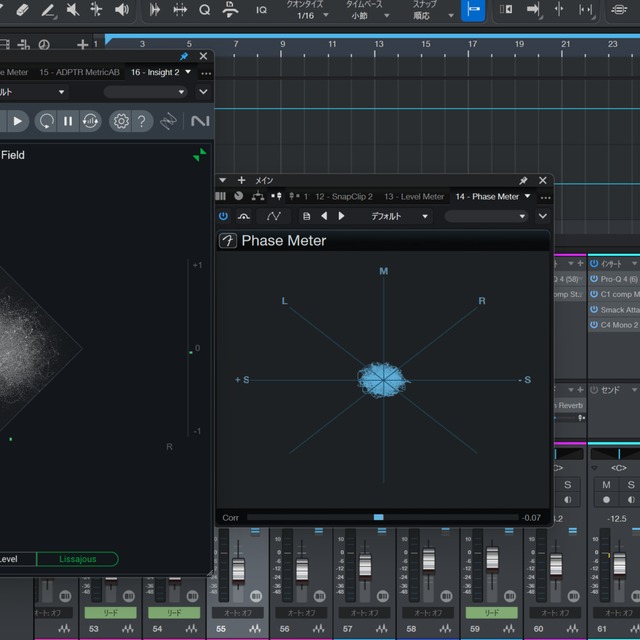Open Insight 2 settings gear
This screenshot has width=640, height=640.
click(x=121, y=121)
